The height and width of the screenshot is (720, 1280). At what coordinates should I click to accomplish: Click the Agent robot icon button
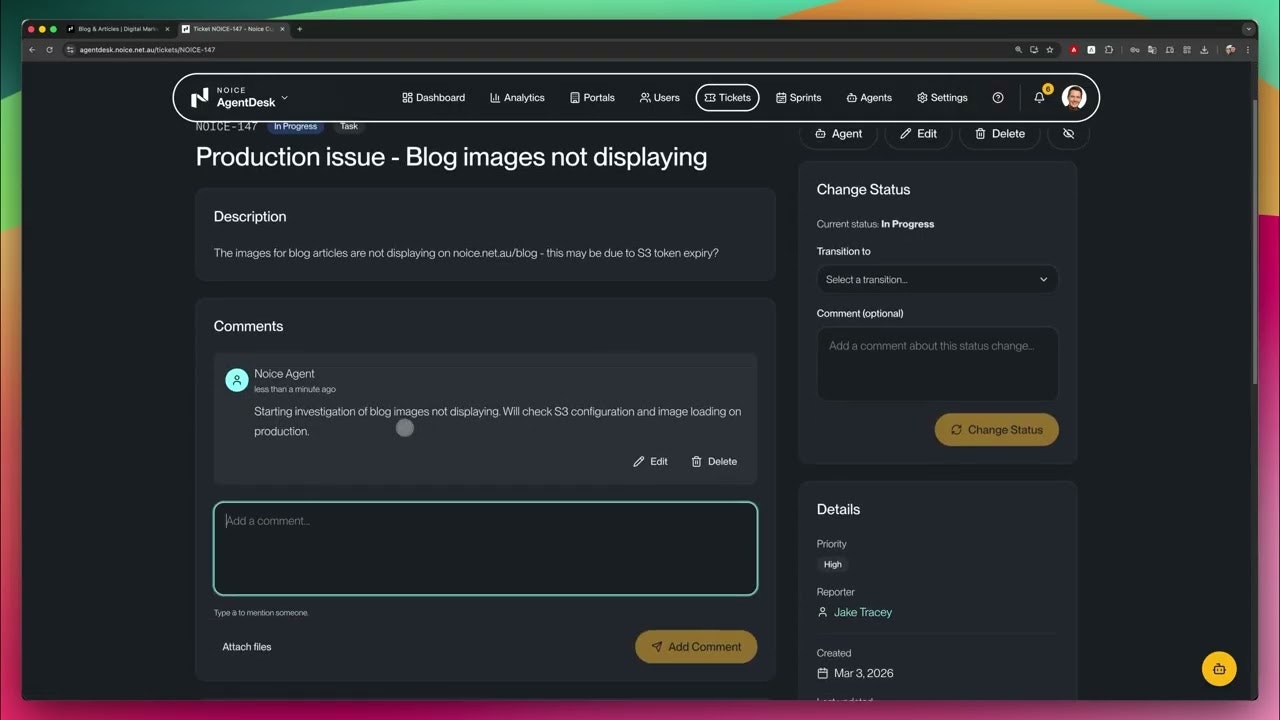point(838,133)
